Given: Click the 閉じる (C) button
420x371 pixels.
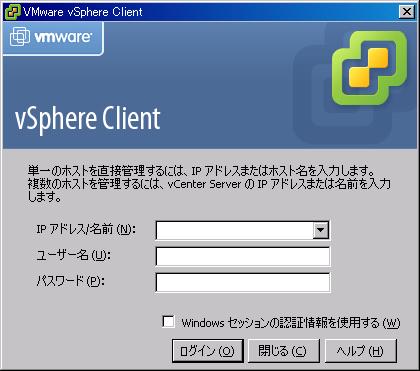Looking at the screenshot, I should [x=282, y=351].
